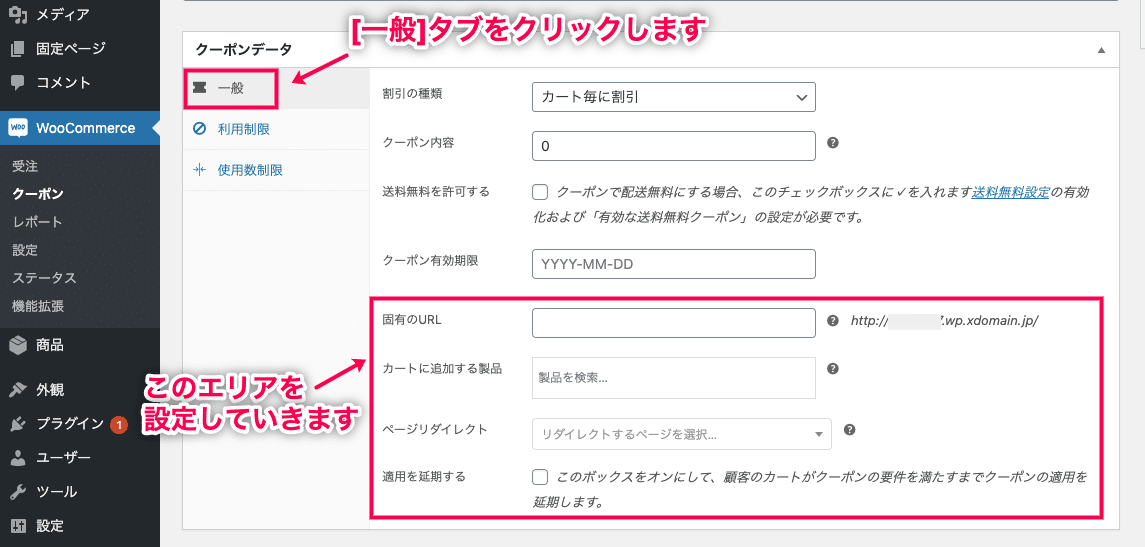The image size is (1145, 547).
Task: Click the wp.xdomain.jp URL text
Action: [x=944, y=321]
